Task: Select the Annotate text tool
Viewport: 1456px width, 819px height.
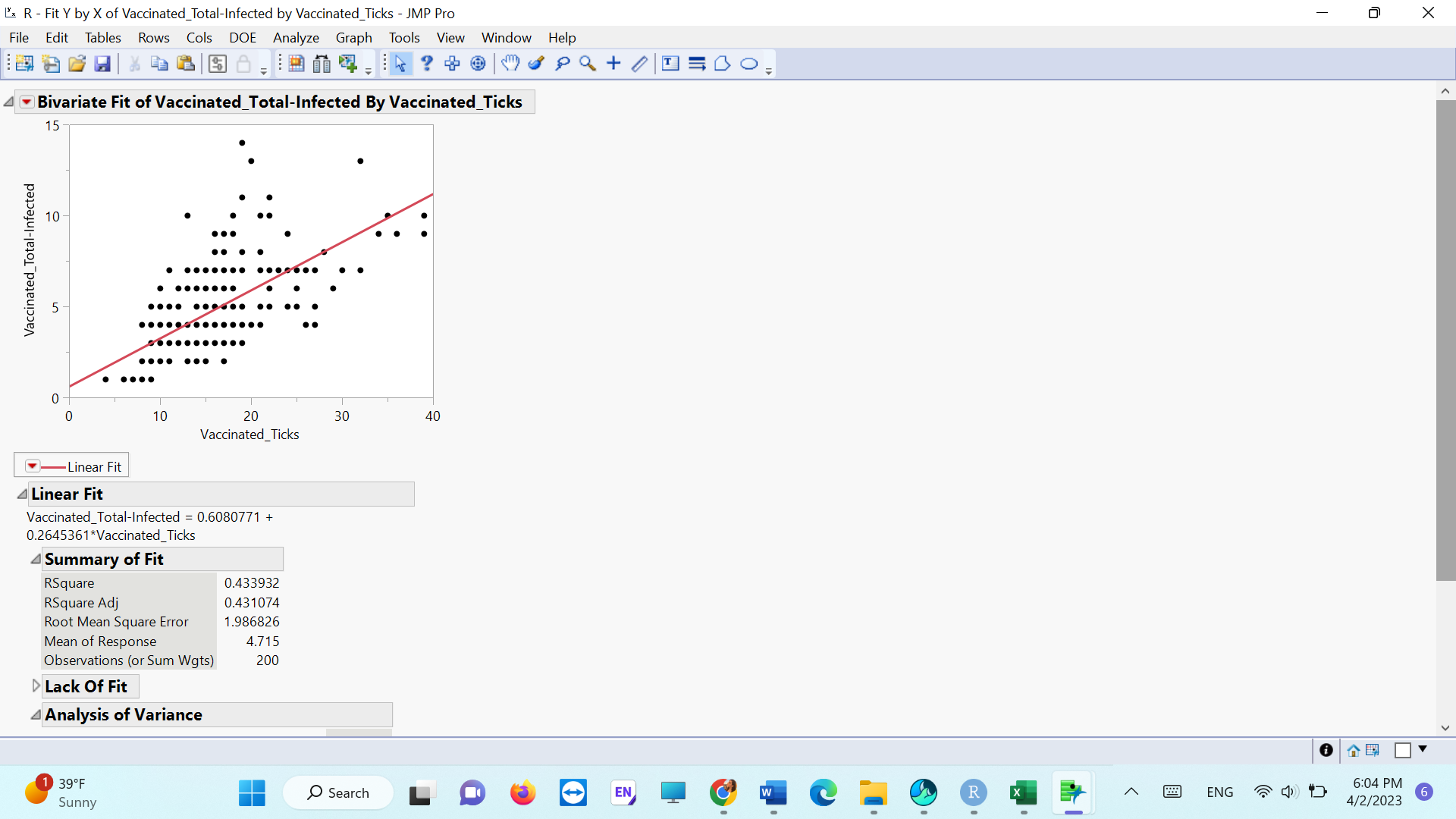Action: click(x=670, y=64)
